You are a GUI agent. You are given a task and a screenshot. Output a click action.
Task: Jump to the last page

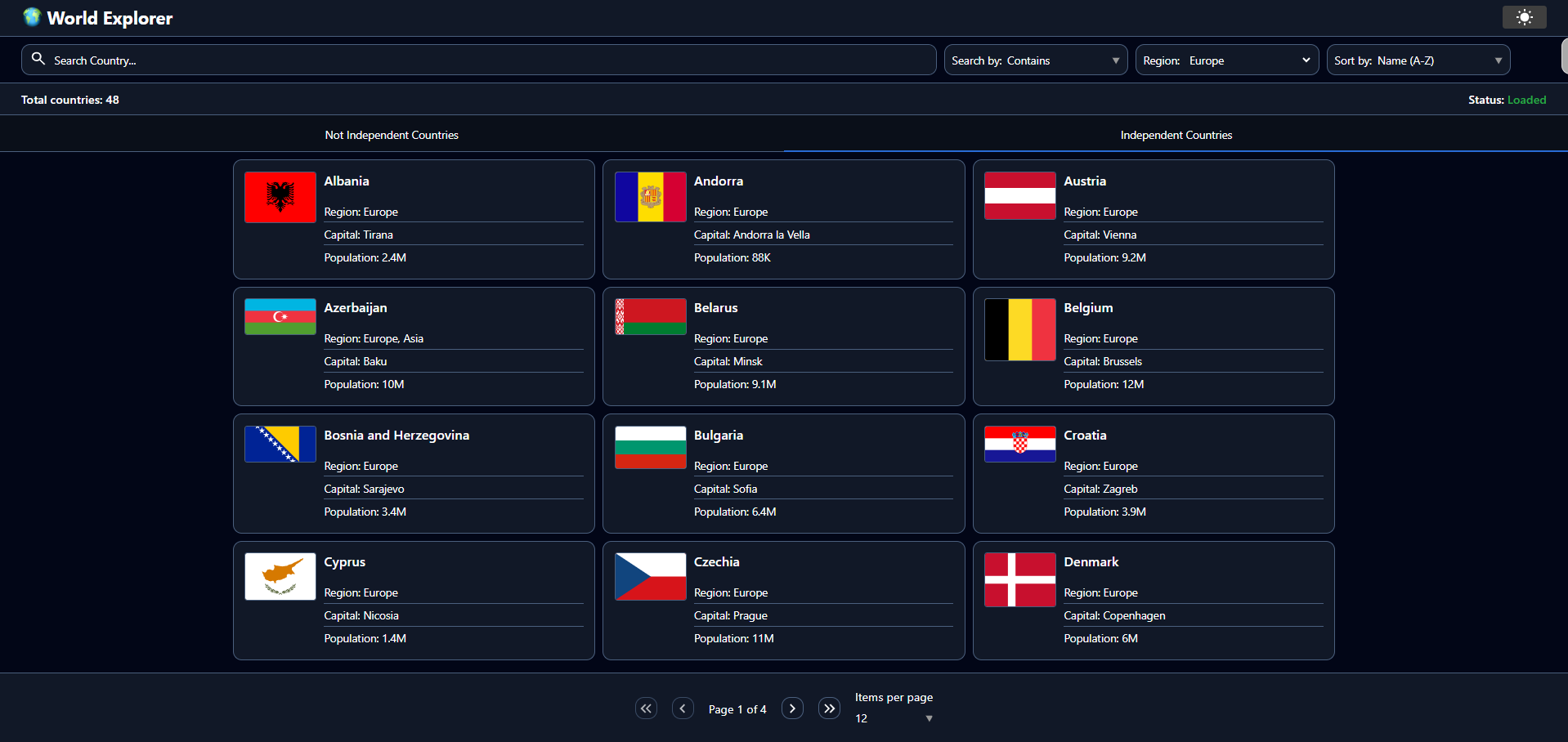coord(829,708)
